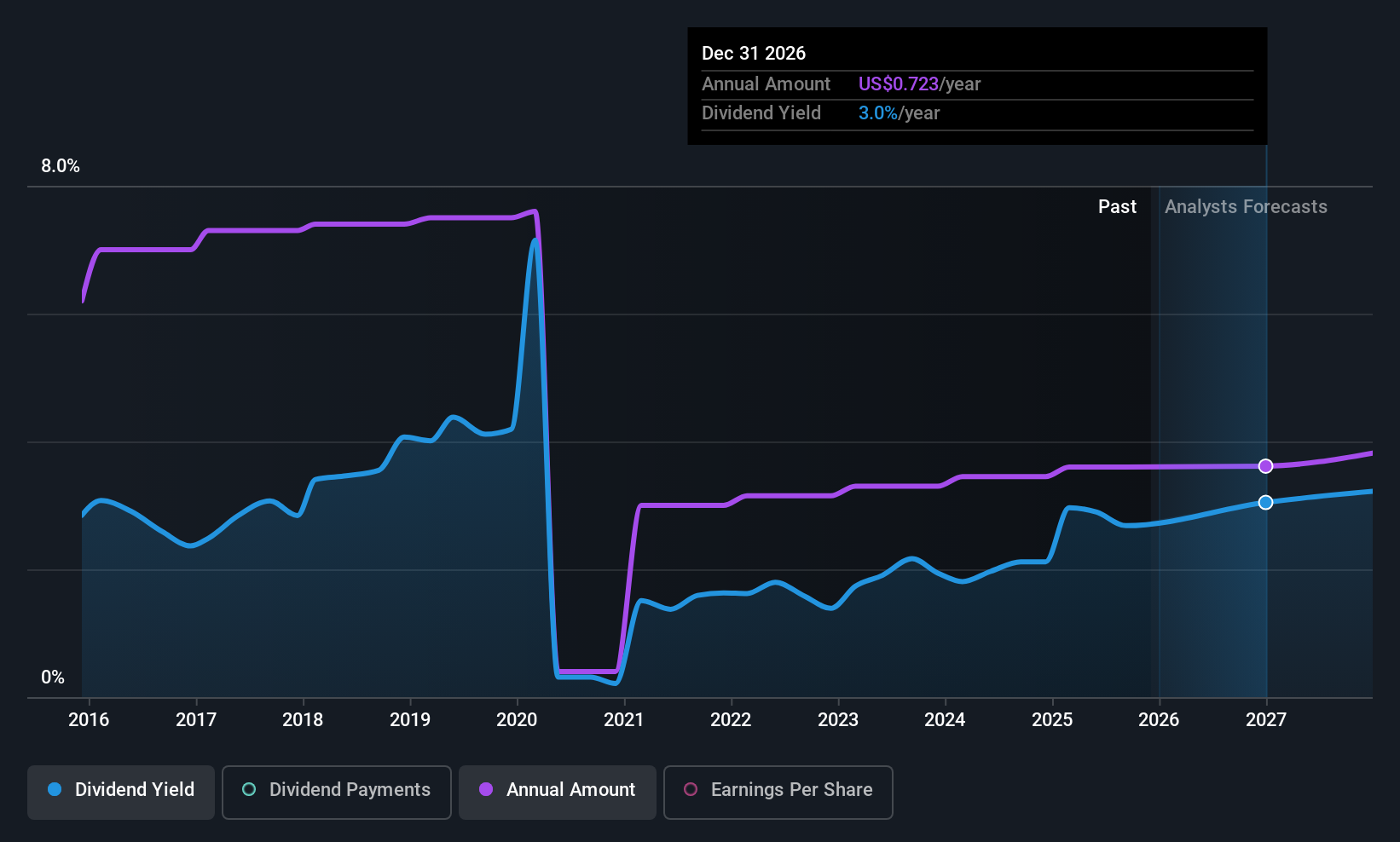This screenshot has height=842, width=1400.
Task: Toggle the Annual Amount legend series
Action: point(558,791)
